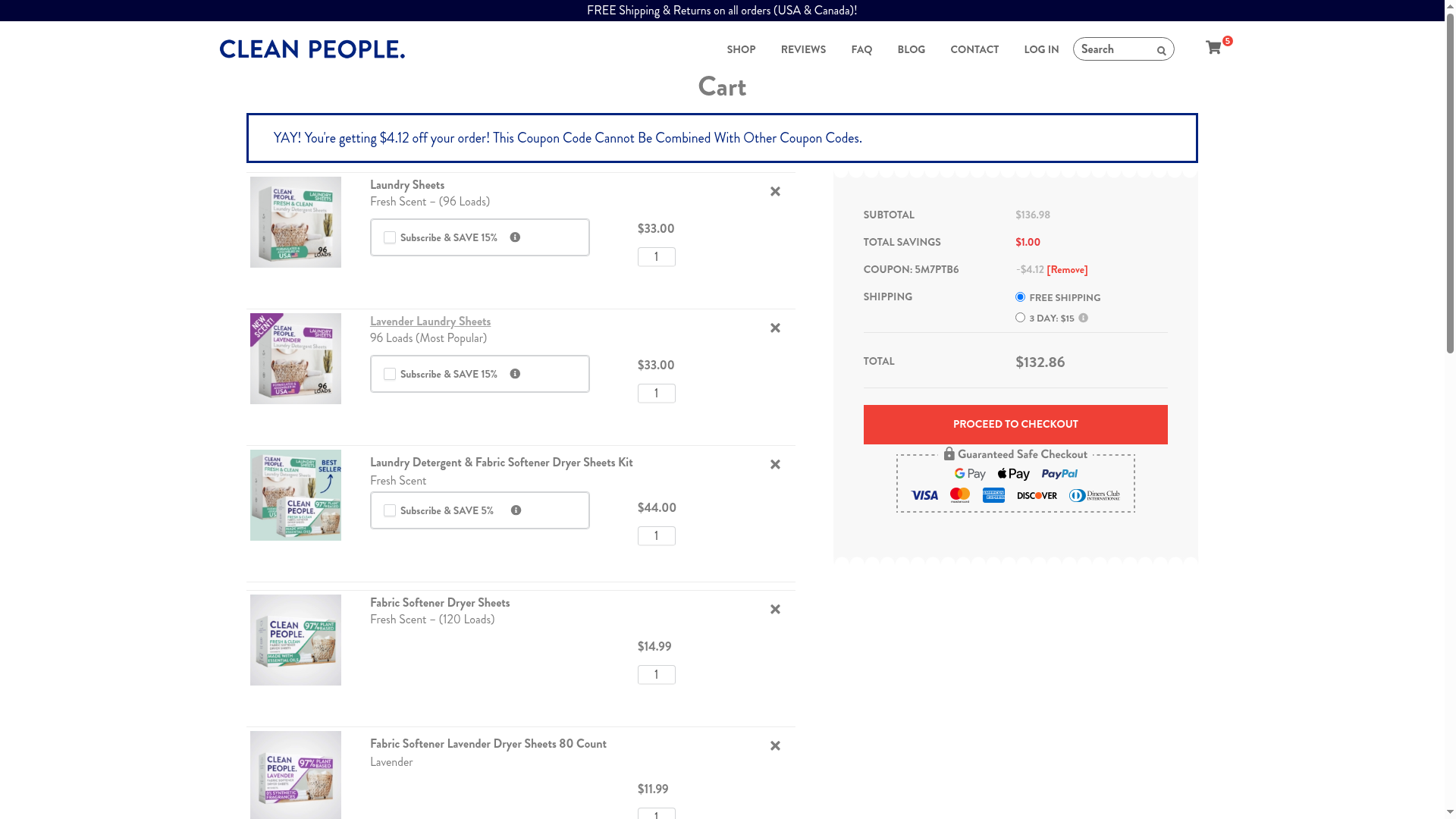Open Fabric Softener Dryer Sheets product title
The image size is (1456, 819).
(x=440, y=603)
